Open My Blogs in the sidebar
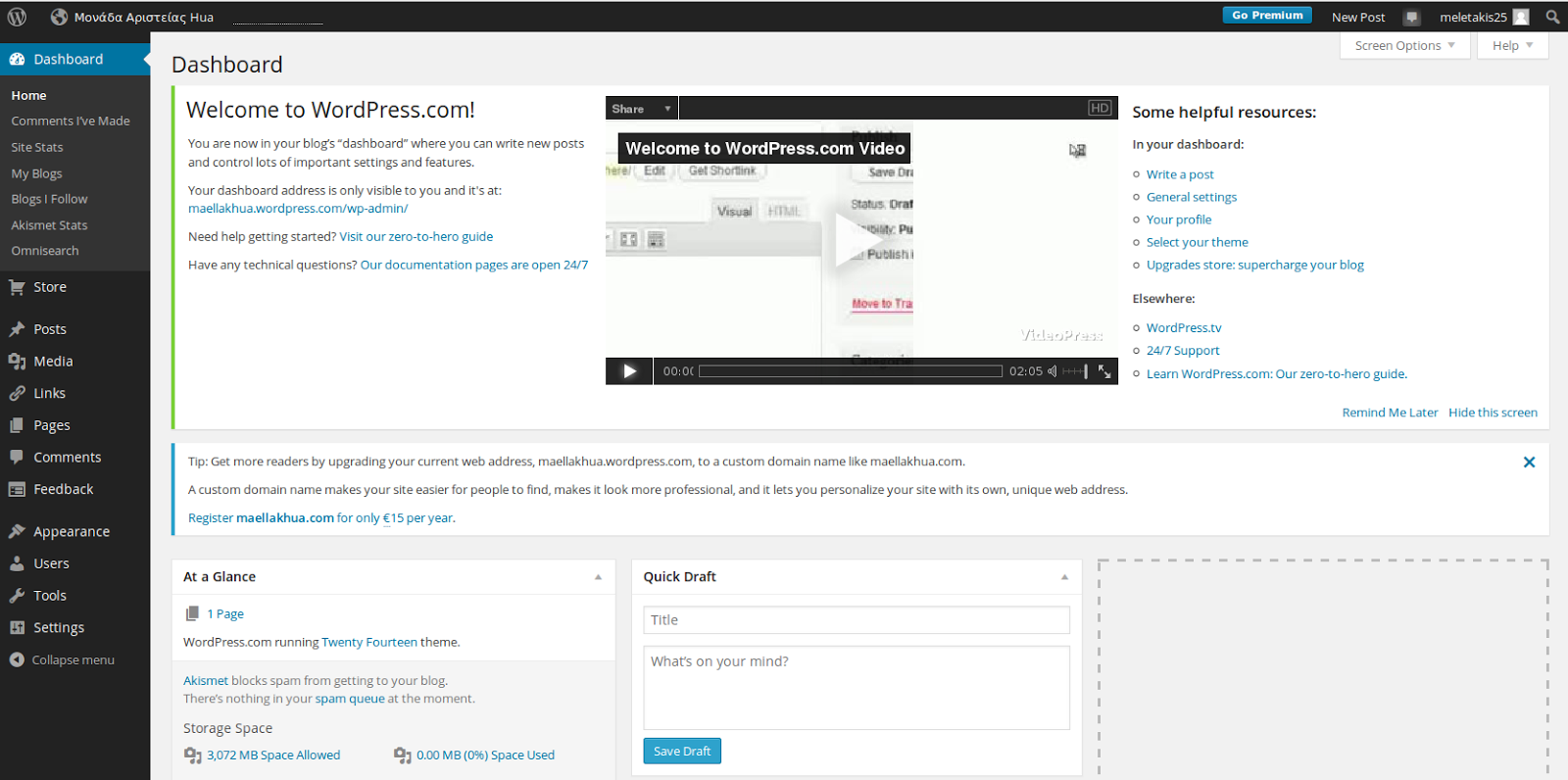The image size is (1568, 780). pos(36,173)
